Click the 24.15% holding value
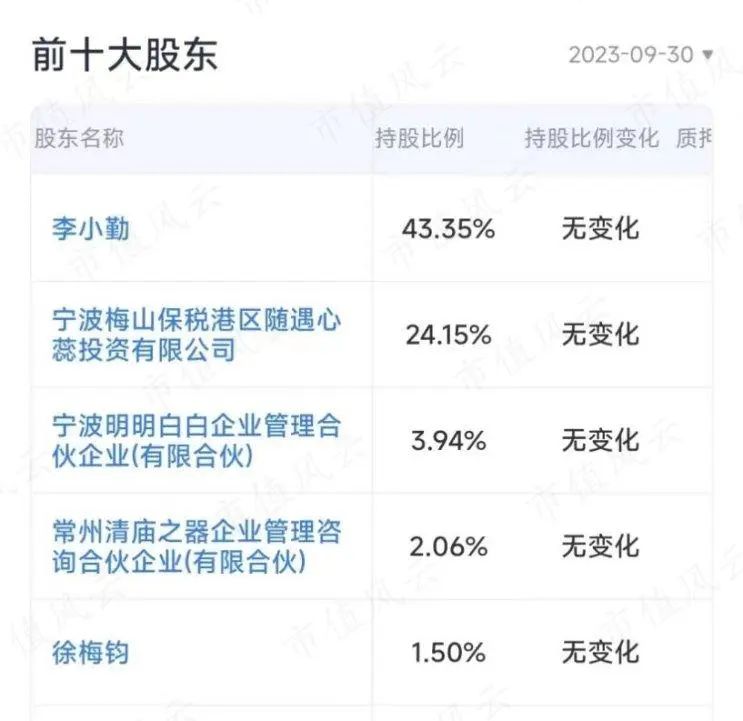The width and height of the screenshot is (743, 721). point(448,335)
